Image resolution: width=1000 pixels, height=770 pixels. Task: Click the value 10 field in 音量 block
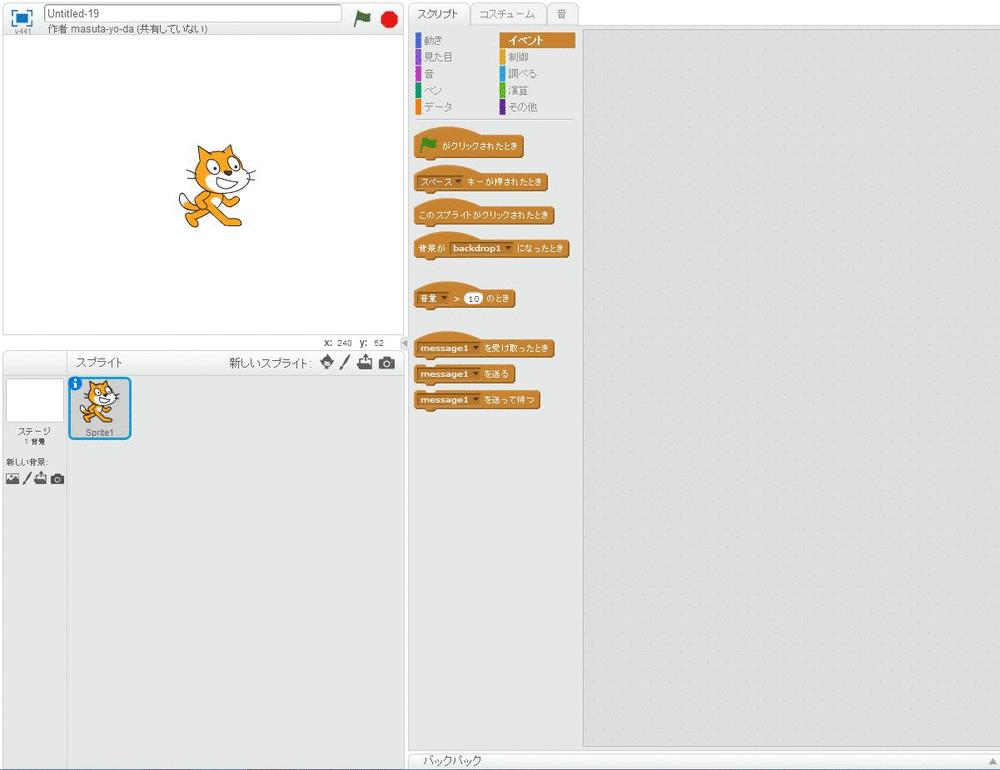tap(473, 299)
